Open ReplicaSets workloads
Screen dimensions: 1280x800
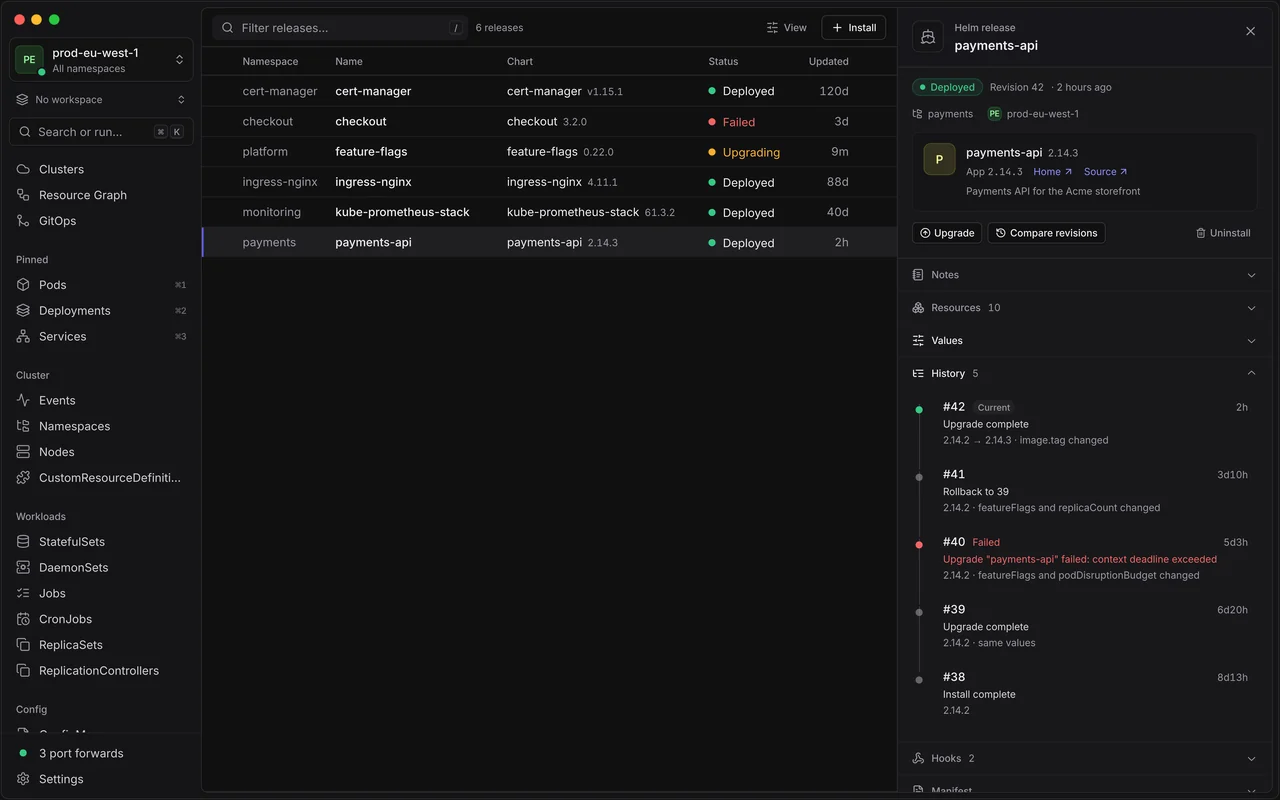click(101, 645)
